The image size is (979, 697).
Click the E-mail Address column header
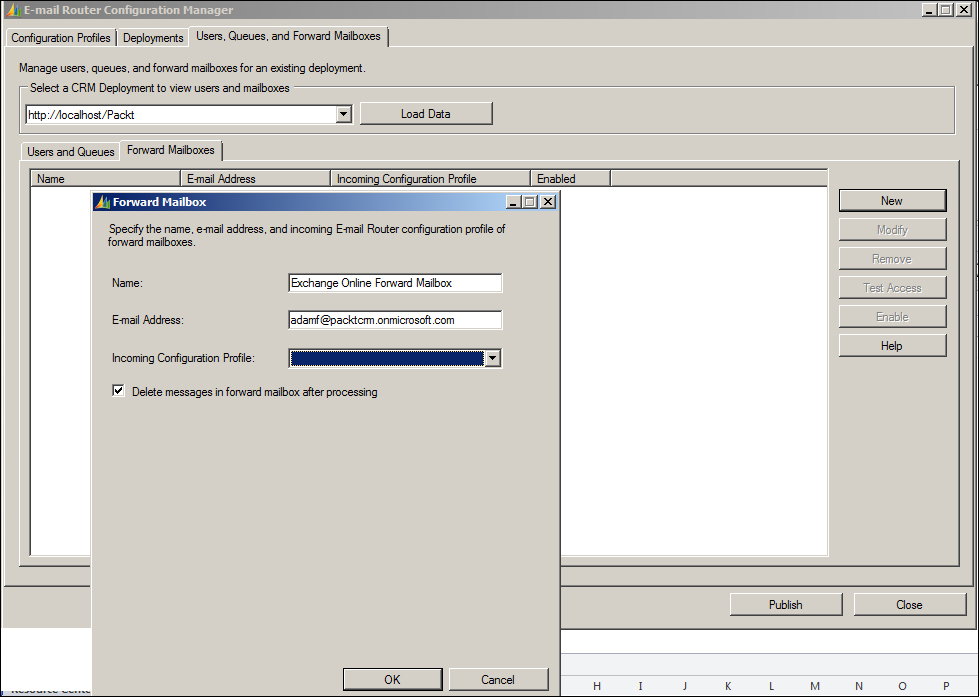255,179
